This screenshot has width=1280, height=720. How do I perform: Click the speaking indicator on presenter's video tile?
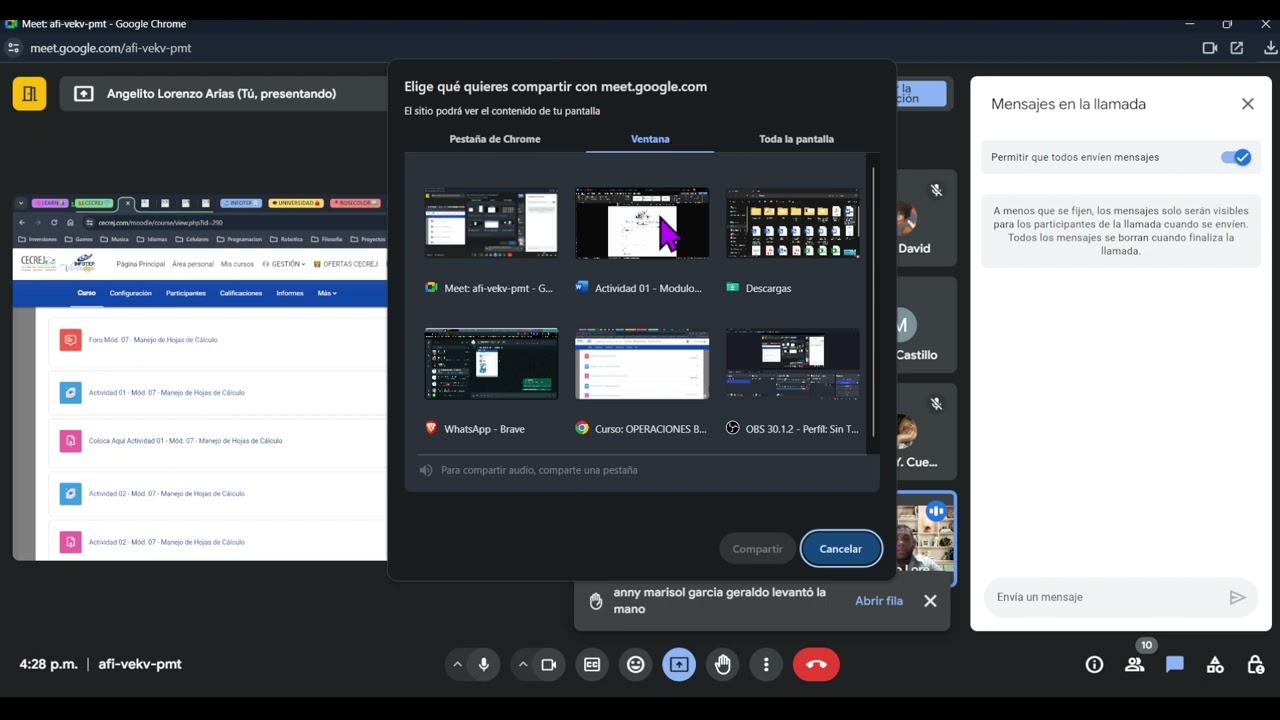coord(936,511)
